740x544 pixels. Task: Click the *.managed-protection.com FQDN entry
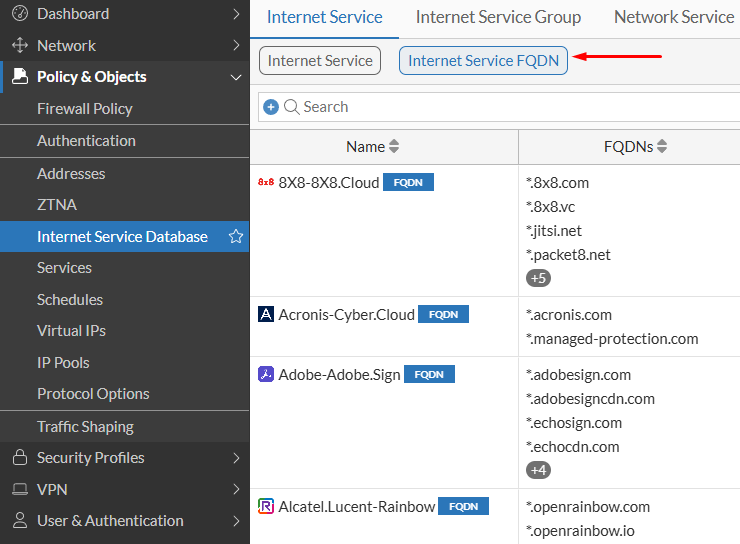[x=612, y=339]
